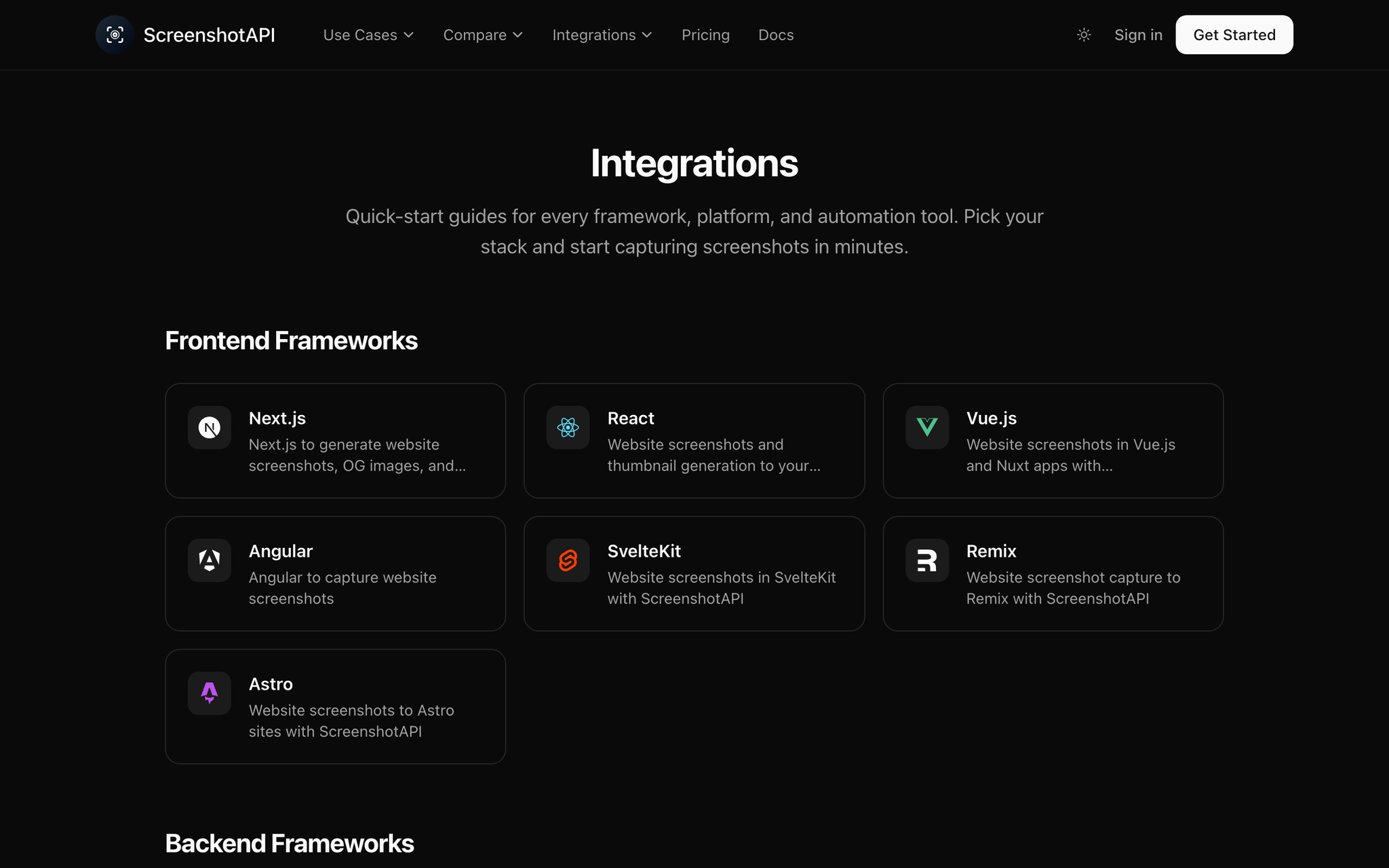Open the Vue.js integration card title
The height and width of the screenshot is (868, 1389).
[992, 418]
